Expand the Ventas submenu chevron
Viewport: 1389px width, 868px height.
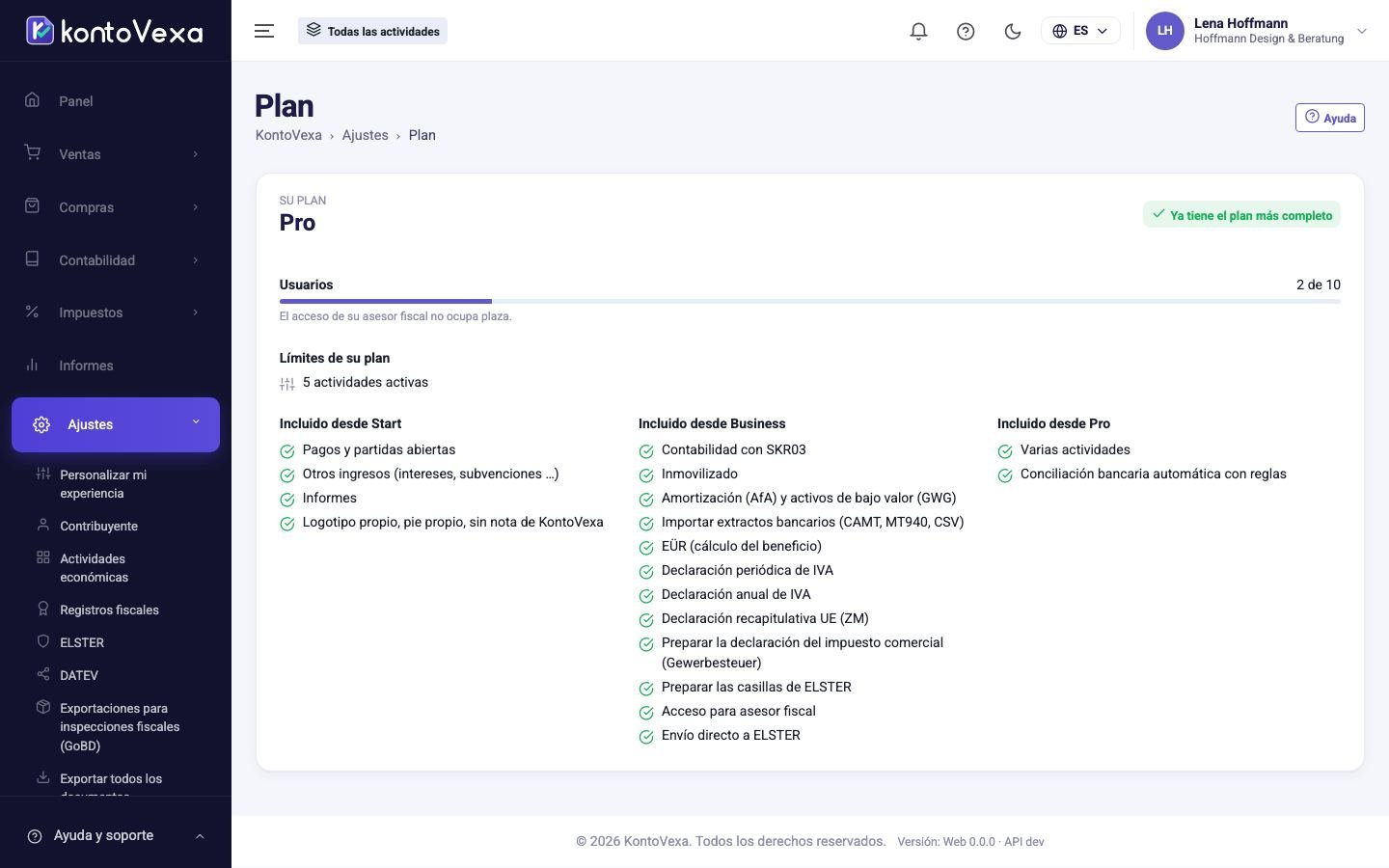(196, 154)
